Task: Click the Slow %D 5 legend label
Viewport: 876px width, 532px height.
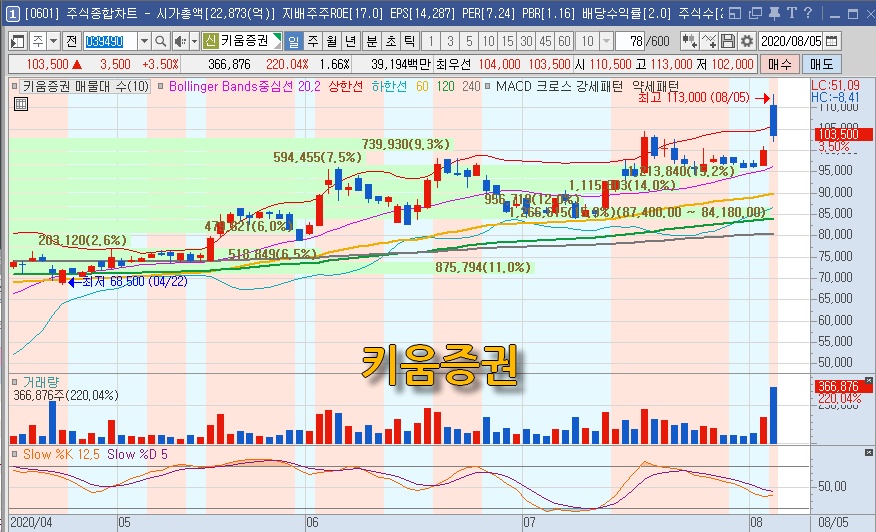Action: pos(137,455)
